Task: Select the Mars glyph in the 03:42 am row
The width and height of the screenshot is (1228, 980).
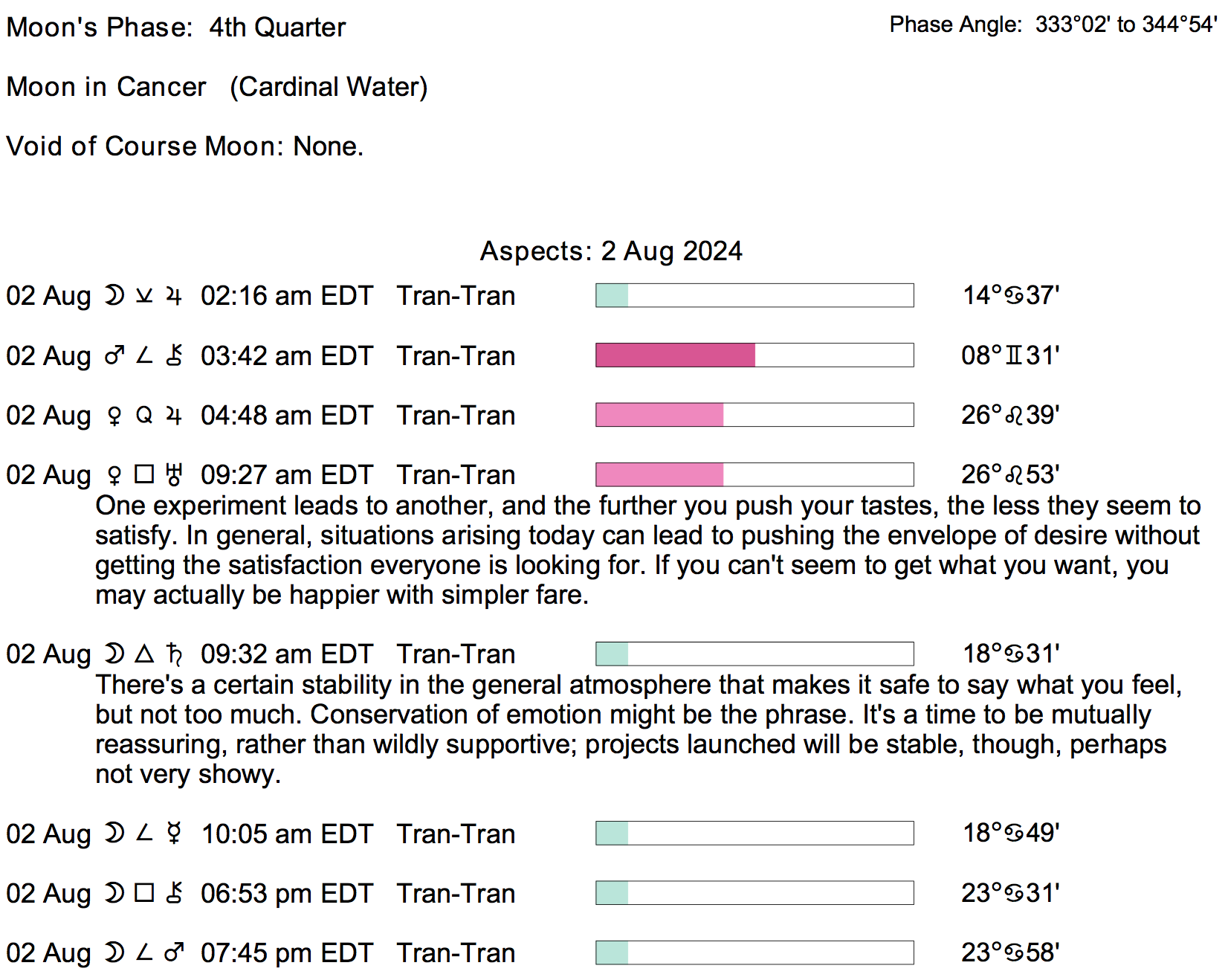Action: [x=114, y=356]
